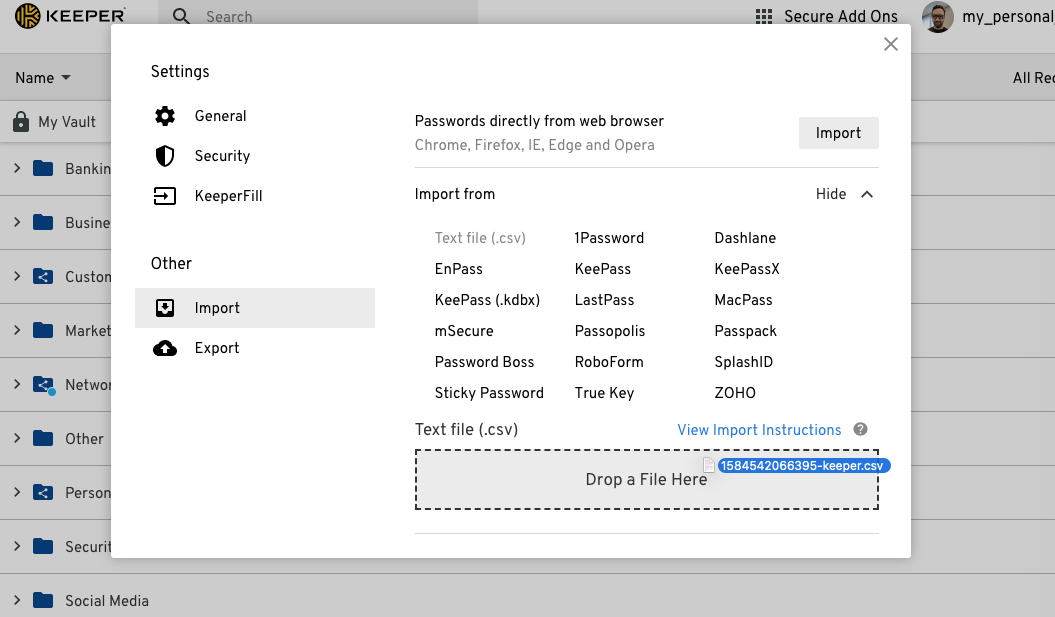Screen dimensions: 1055x617
Task: Click the KeeperFill arrow icon
Action: click(165, 196)
